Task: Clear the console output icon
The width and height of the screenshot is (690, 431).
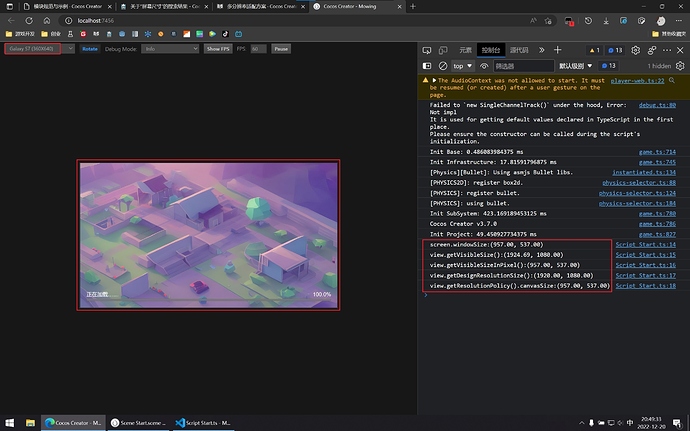Action: tap(442, 65)
